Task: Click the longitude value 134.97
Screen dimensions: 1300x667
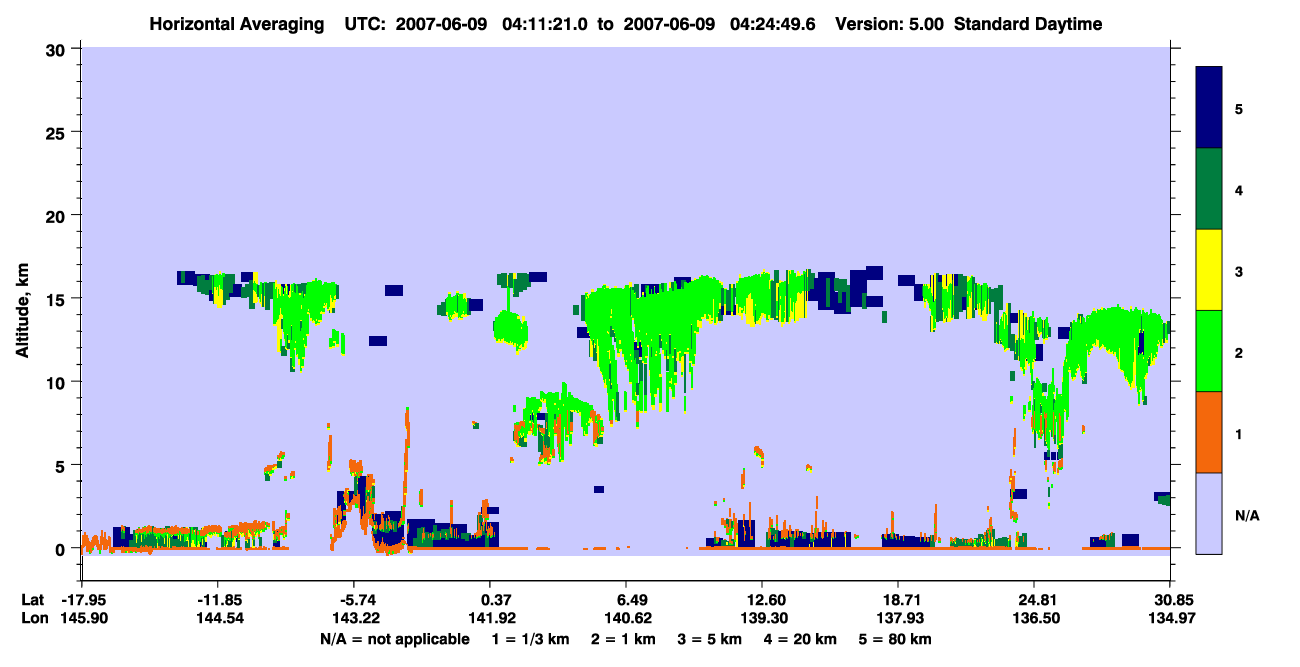Action: 1170,618
